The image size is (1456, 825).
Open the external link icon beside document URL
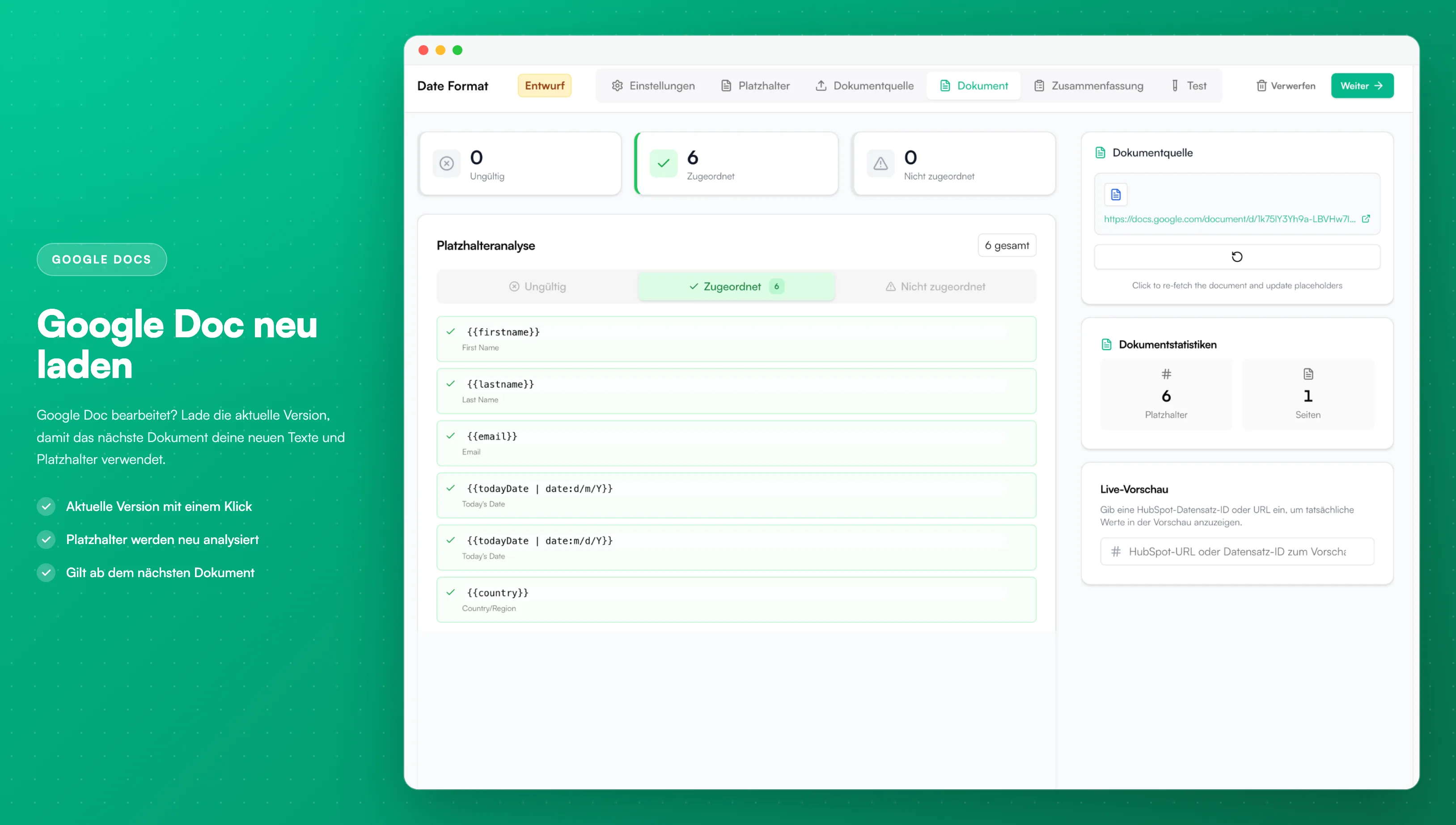1366,219
